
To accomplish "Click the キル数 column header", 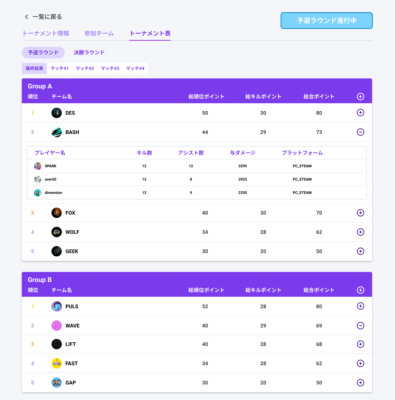I will point(144,153).
